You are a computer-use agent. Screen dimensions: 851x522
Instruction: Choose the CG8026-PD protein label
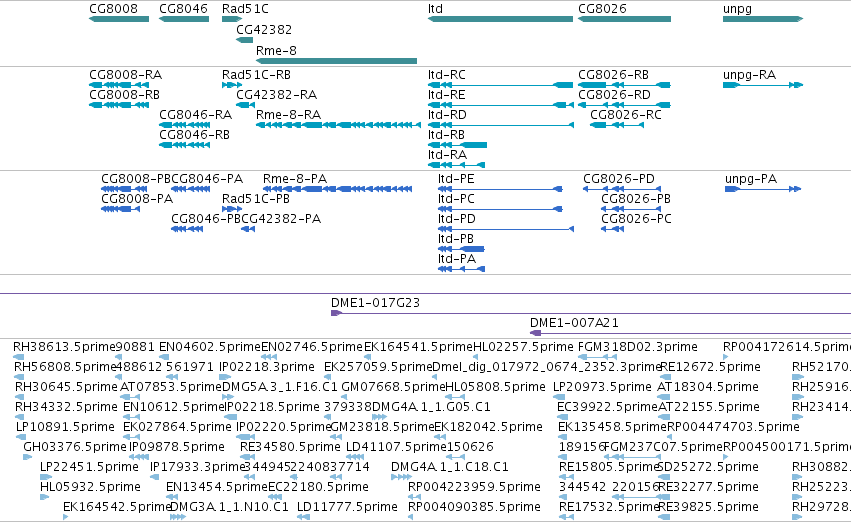click(x=619, y=179)
